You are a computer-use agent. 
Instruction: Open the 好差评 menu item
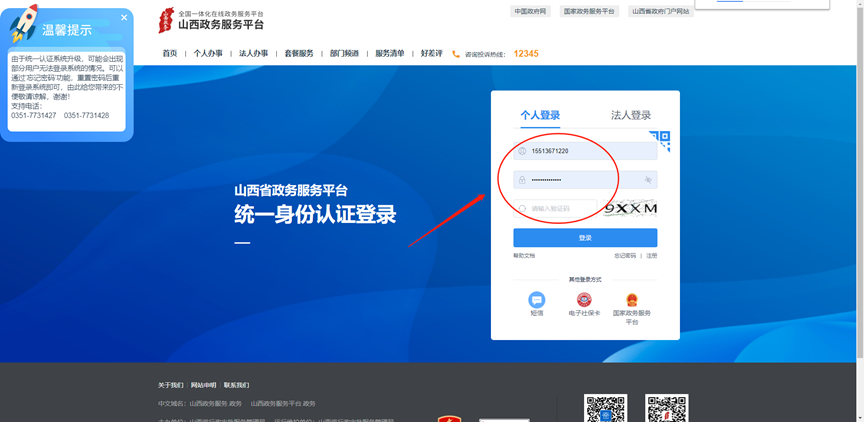431,53
